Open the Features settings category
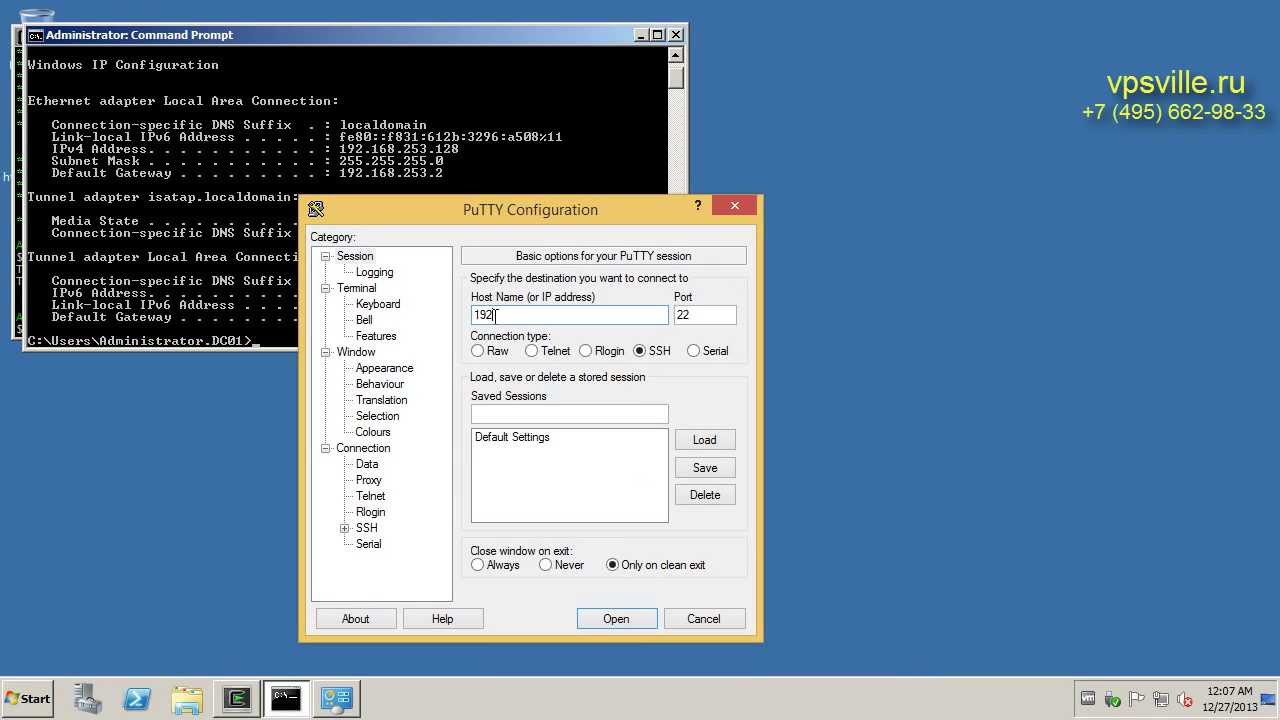The height and width of the screenshot is (720, 1280). pos(376,336)
